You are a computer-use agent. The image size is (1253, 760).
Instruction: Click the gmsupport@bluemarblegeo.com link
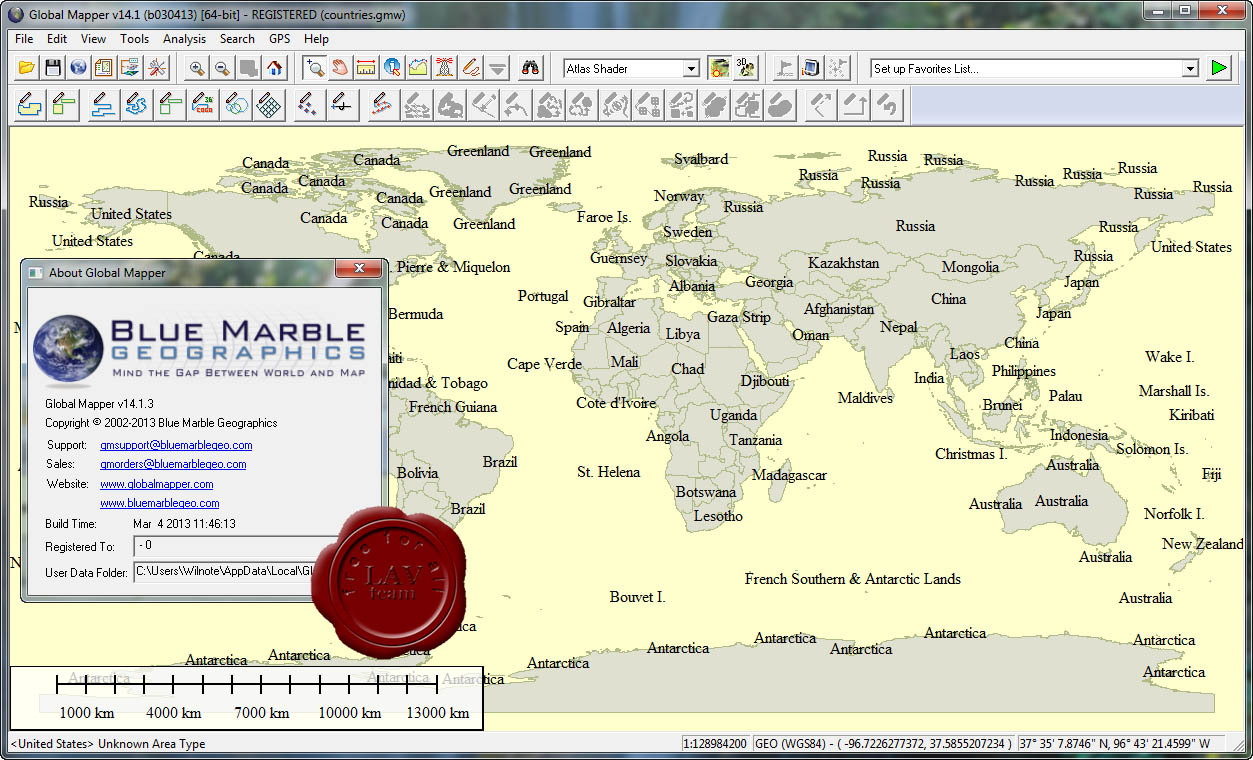(x=176, y=445)
